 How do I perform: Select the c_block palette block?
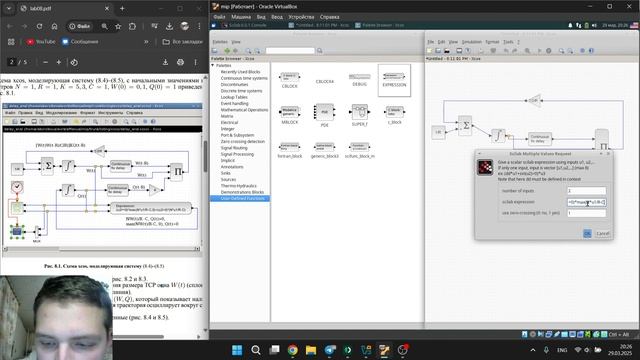tap(394, 115)
